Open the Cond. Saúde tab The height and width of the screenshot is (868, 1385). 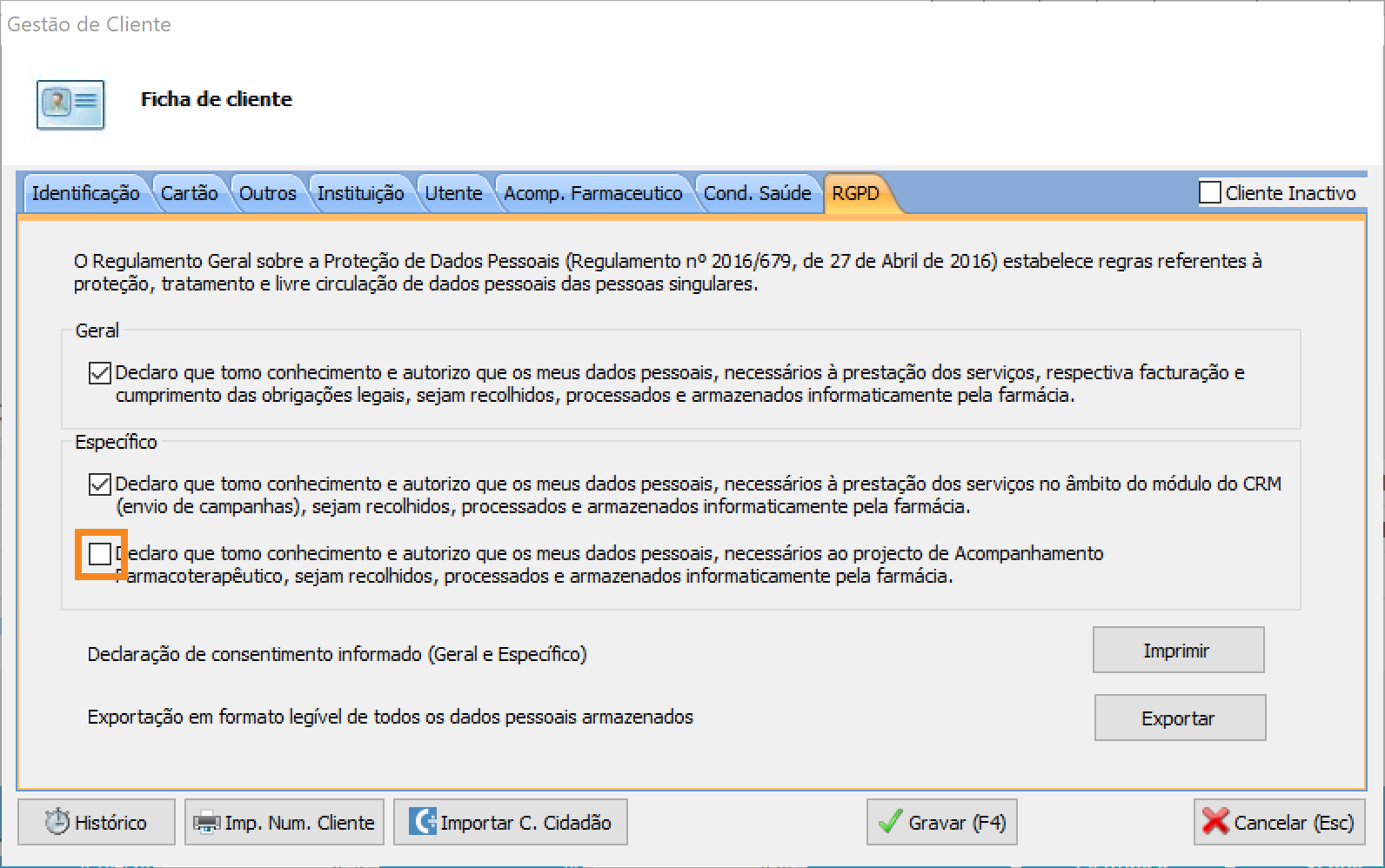[x=757, y=193]
